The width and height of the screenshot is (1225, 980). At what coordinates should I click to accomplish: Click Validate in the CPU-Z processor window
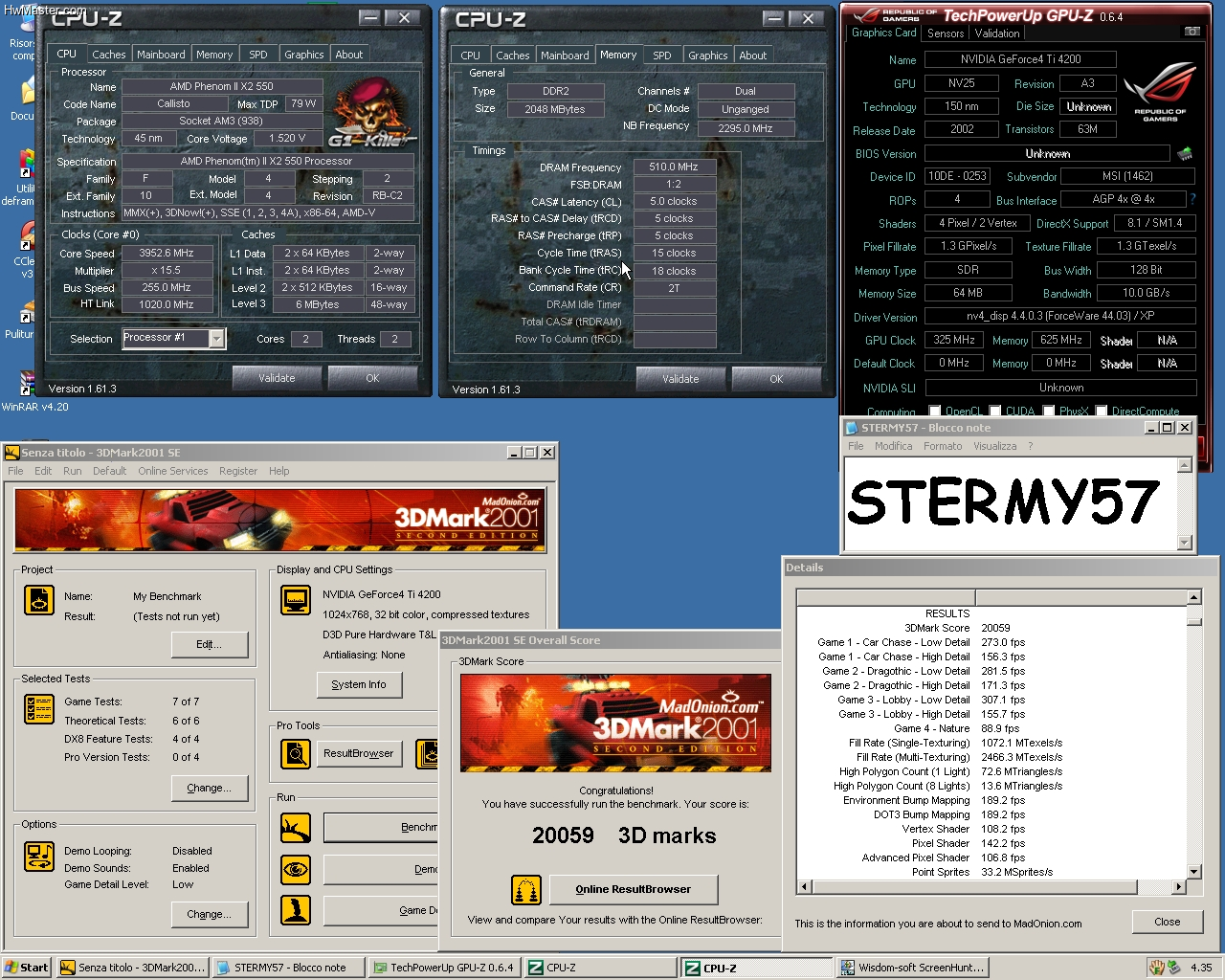click(x=277, y=378)
